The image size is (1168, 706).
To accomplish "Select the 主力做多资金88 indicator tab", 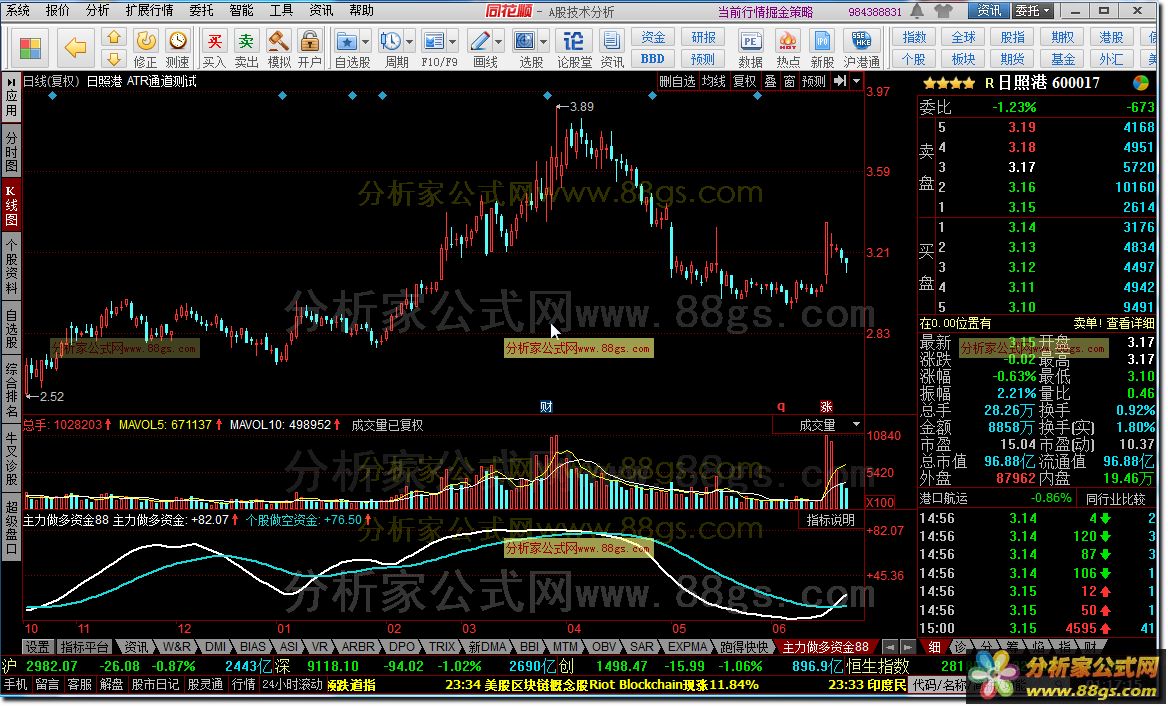I will pos(825,647).
